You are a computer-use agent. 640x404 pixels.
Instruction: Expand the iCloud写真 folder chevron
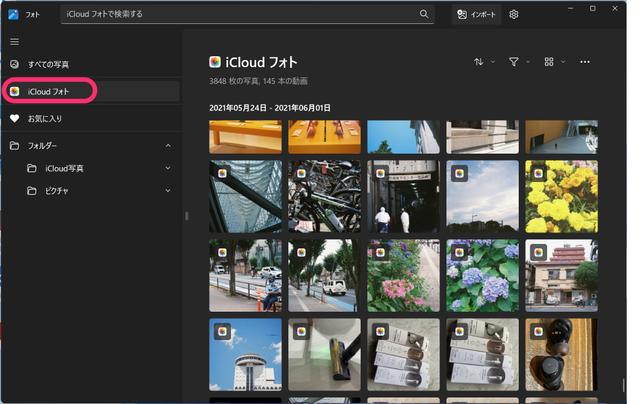[x=167, y=168]
